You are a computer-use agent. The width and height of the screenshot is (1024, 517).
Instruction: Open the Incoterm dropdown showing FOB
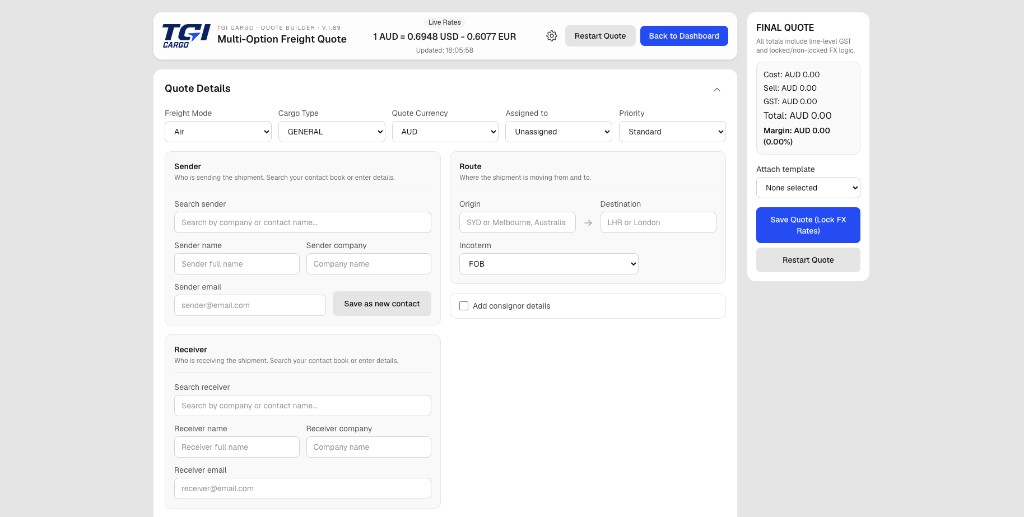549,264
